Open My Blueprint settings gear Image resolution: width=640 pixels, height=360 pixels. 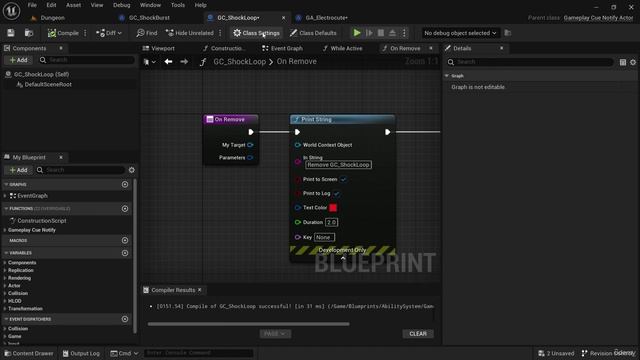(131, 170)
